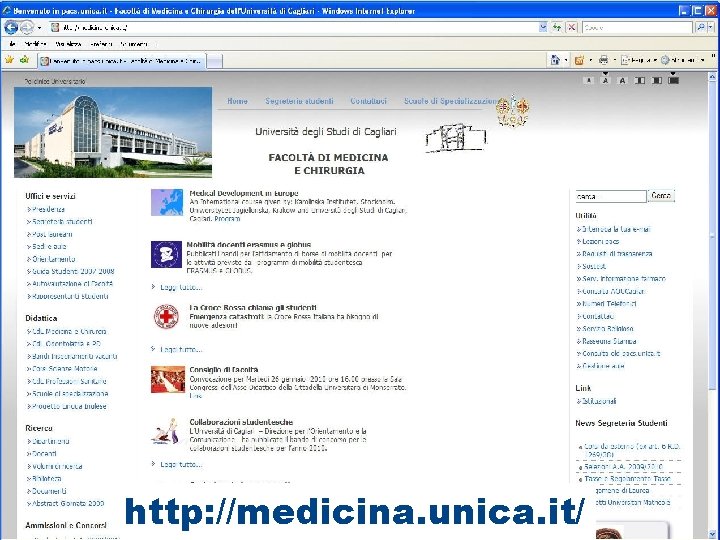Click the Red Cross logo icon
720x540 pixels.
pos(166,316)
